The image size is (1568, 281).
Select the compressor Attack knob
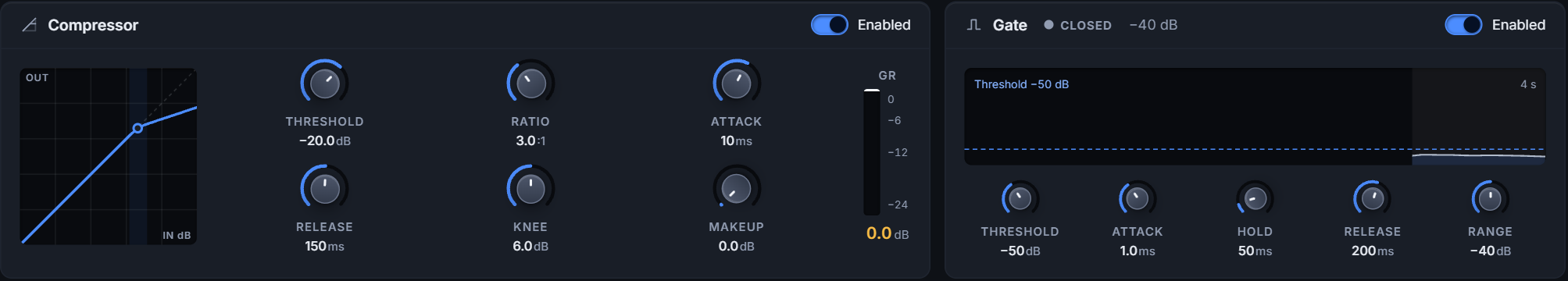click(737, 83)
